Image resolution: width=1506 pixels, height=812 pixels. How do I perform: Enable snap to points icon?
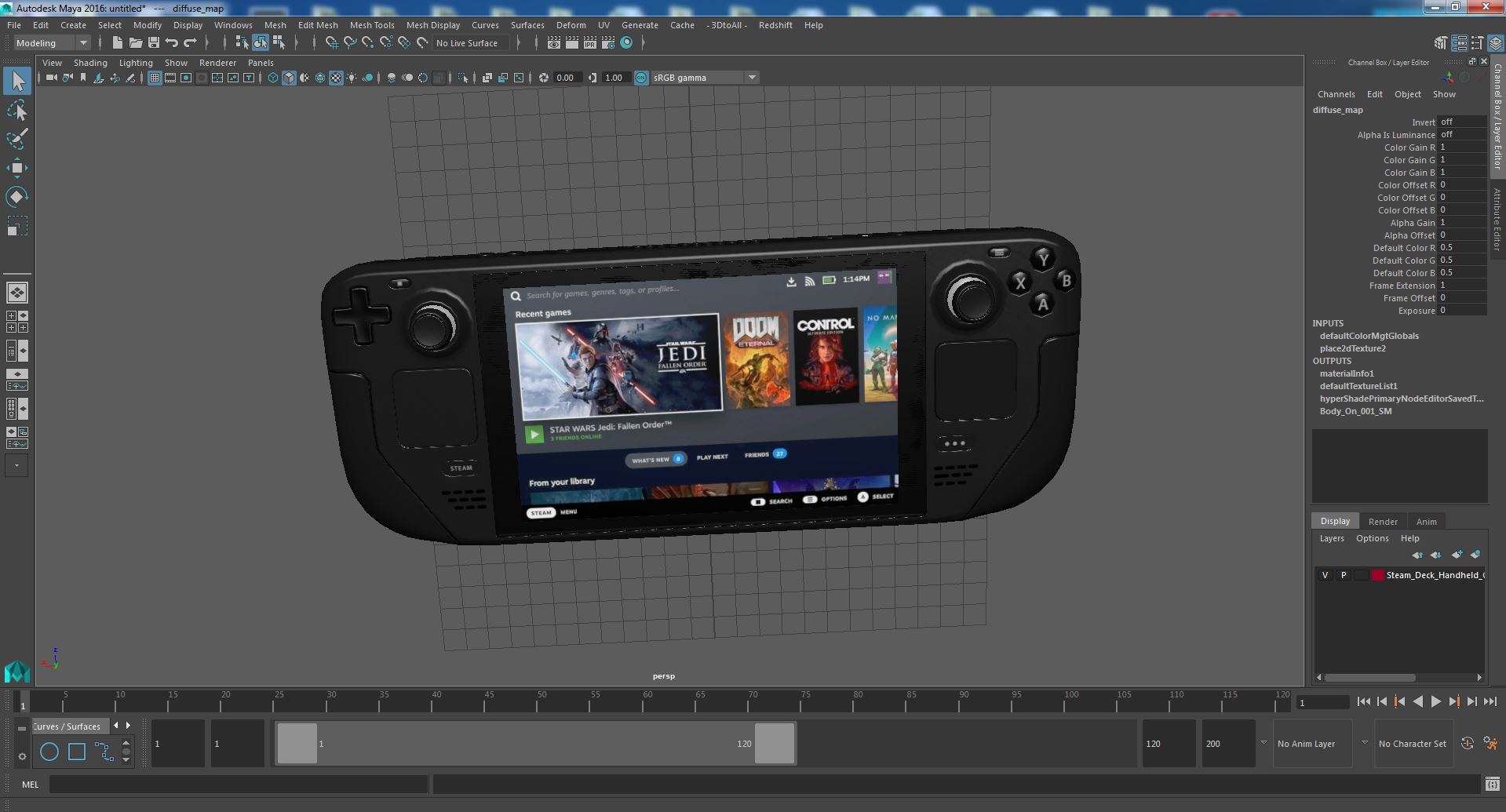click(x=368, y=43)
